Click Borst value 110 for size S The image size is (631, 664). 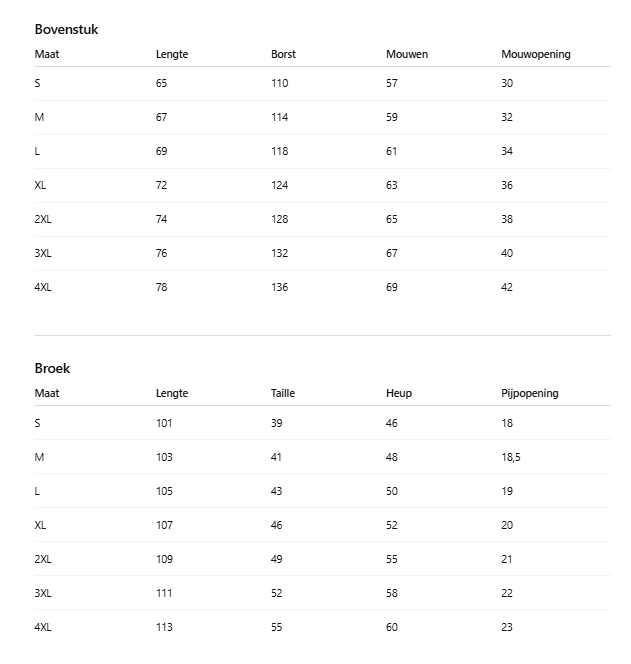click(279, 83)
